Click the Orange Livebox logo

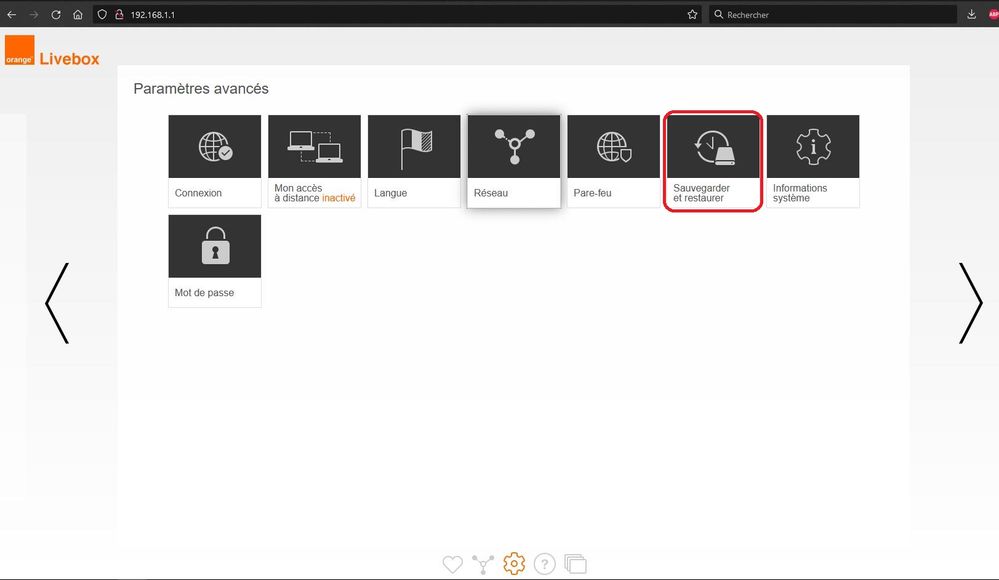pyautogui.click(x=52, y=53)
